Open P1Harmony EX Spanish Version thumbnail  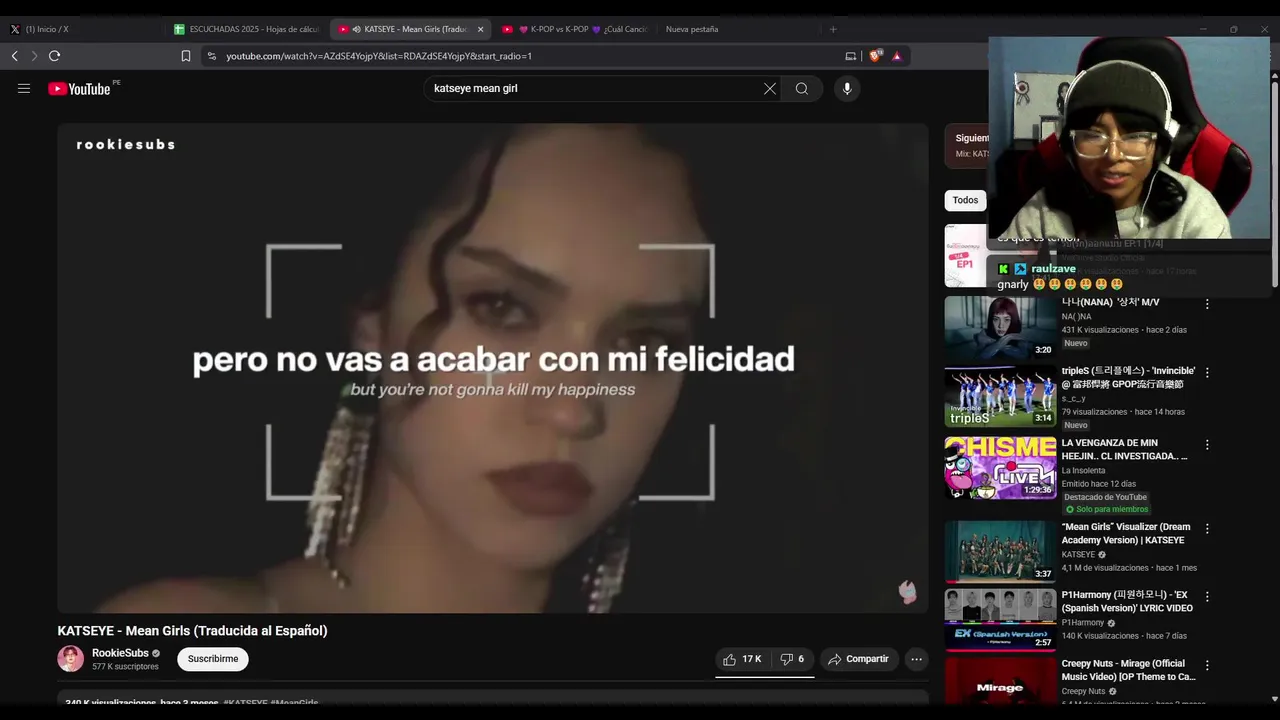click(x=1000, y=620)
